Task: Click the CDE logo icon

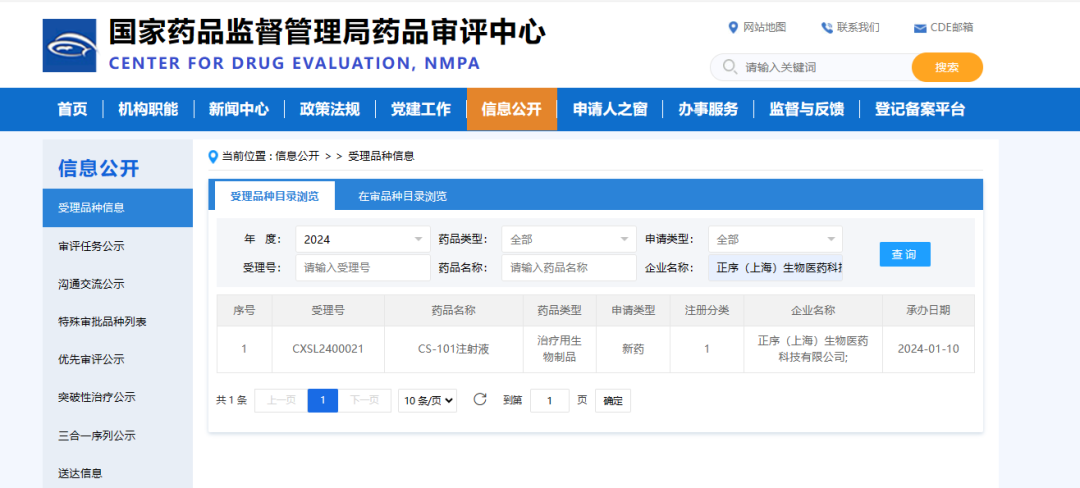Action: click(69, 46)
